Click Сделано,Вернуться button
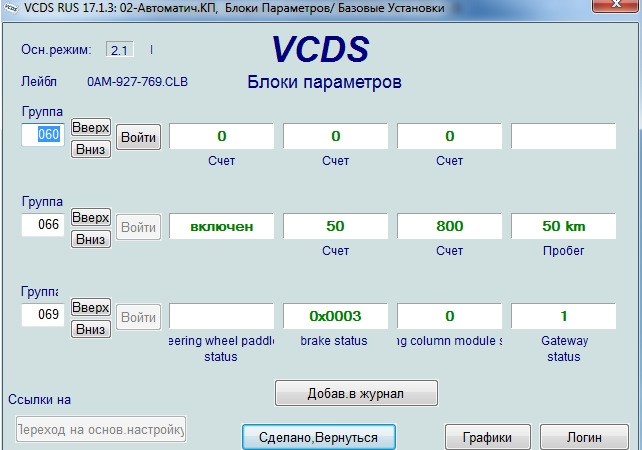The image size is (642, 450). (319, 437)
